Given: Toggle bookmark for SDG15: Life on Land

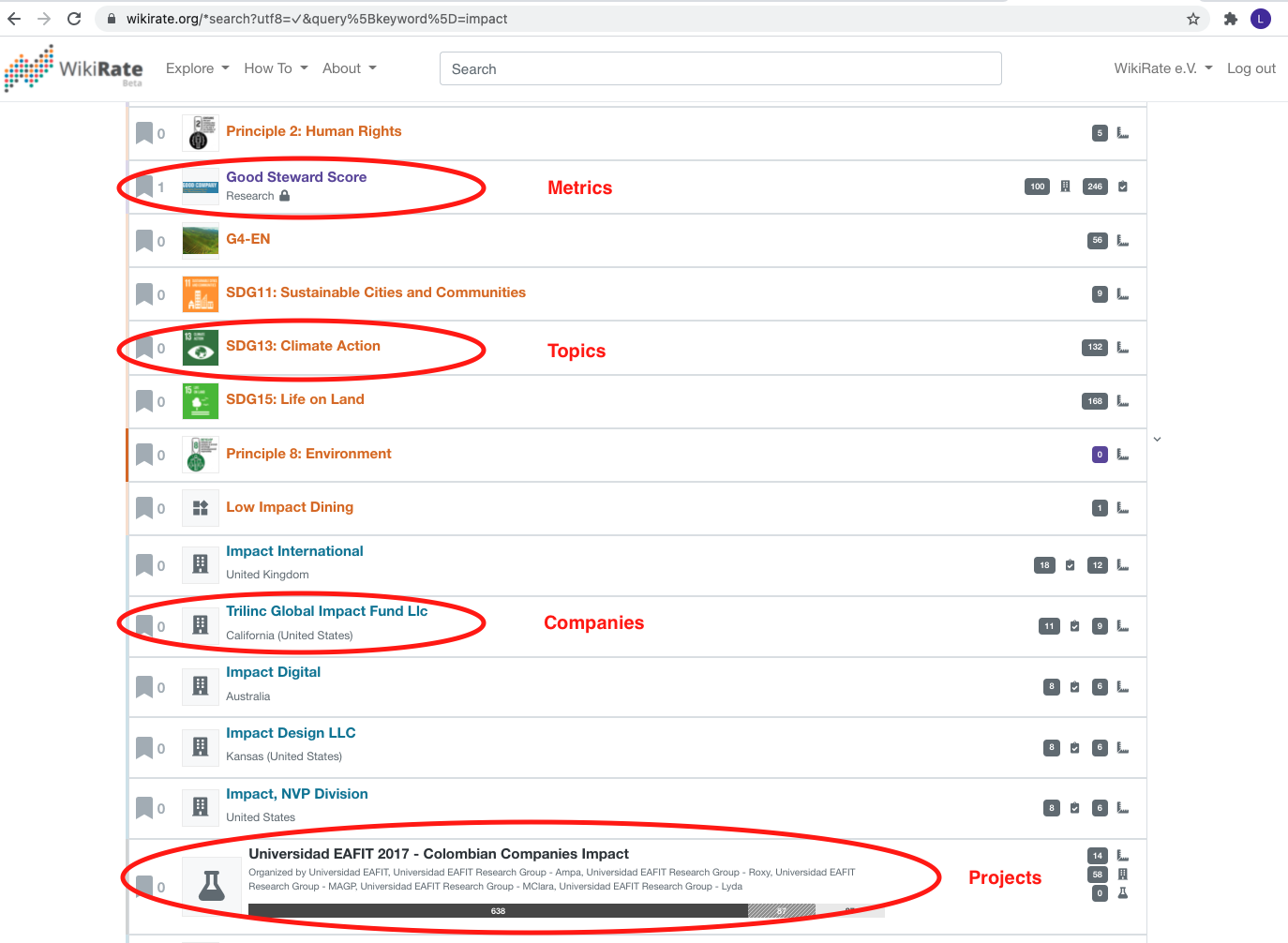Looking at the screenshot, I should pyautogui.click(x=144, y=401).
